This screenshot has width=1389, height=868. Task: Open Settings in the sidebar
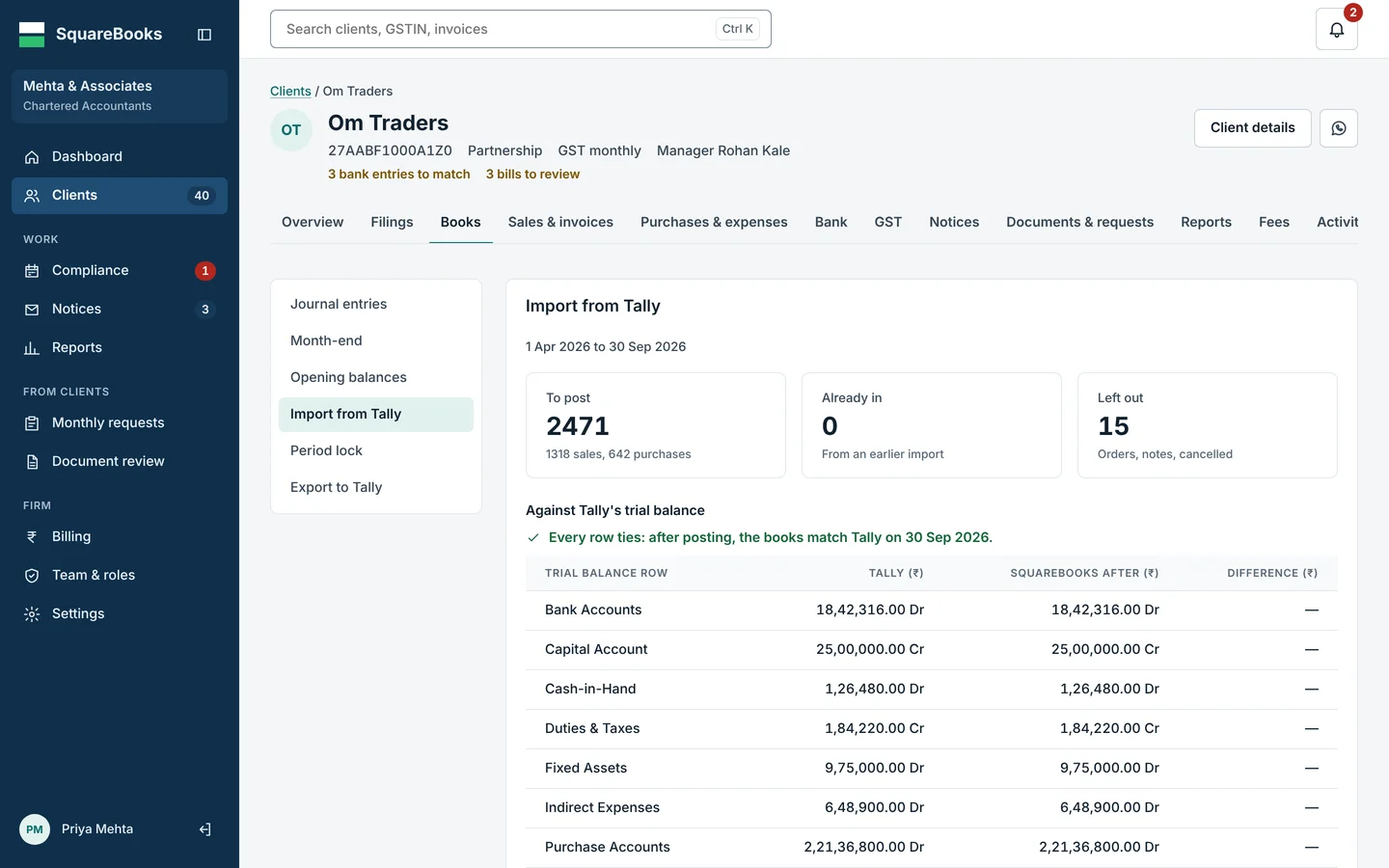120,613
